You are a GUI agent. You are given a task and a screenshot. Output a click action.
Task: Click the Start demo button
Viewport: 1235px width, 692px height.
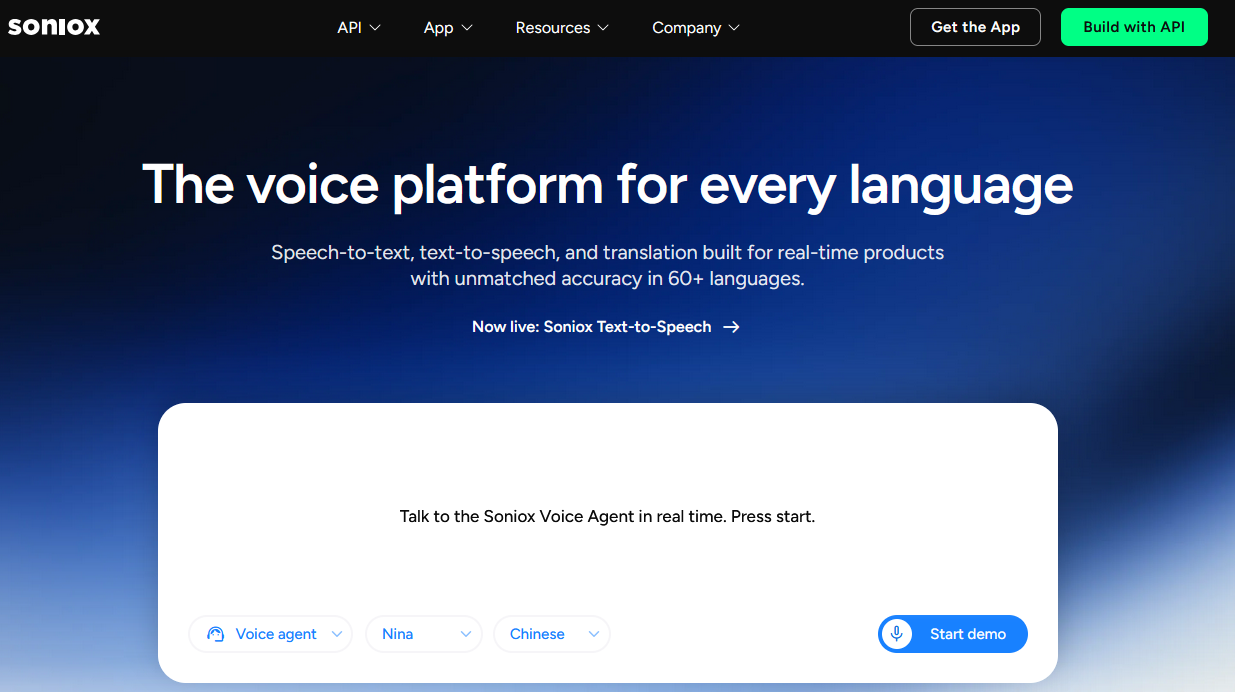[953, 634]
